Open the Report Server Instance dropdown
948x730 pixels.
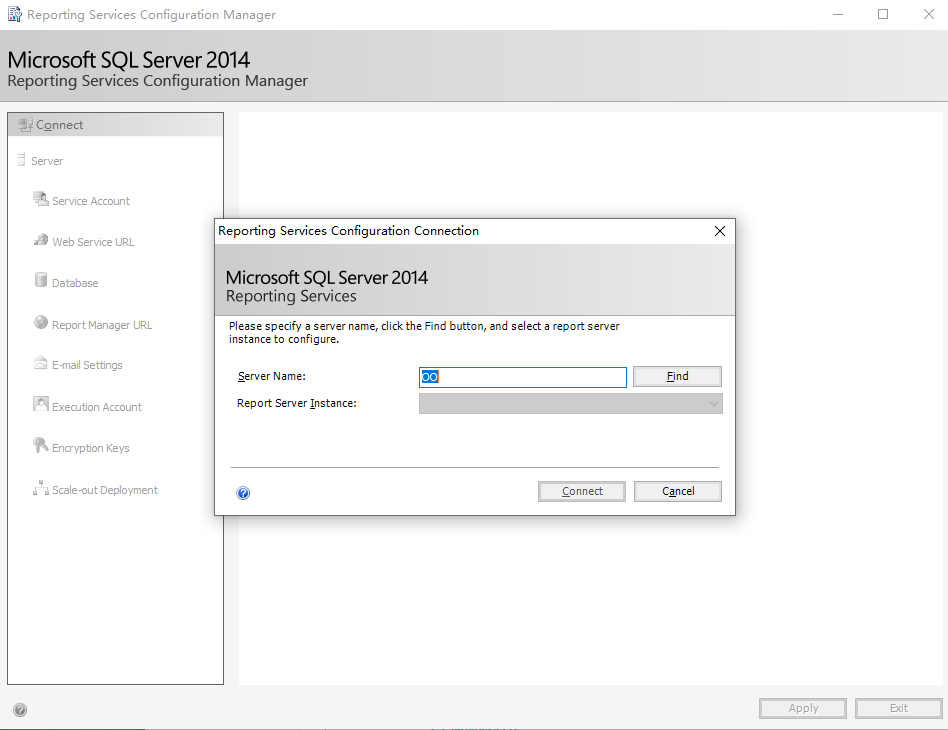click(x=570, y=403)
